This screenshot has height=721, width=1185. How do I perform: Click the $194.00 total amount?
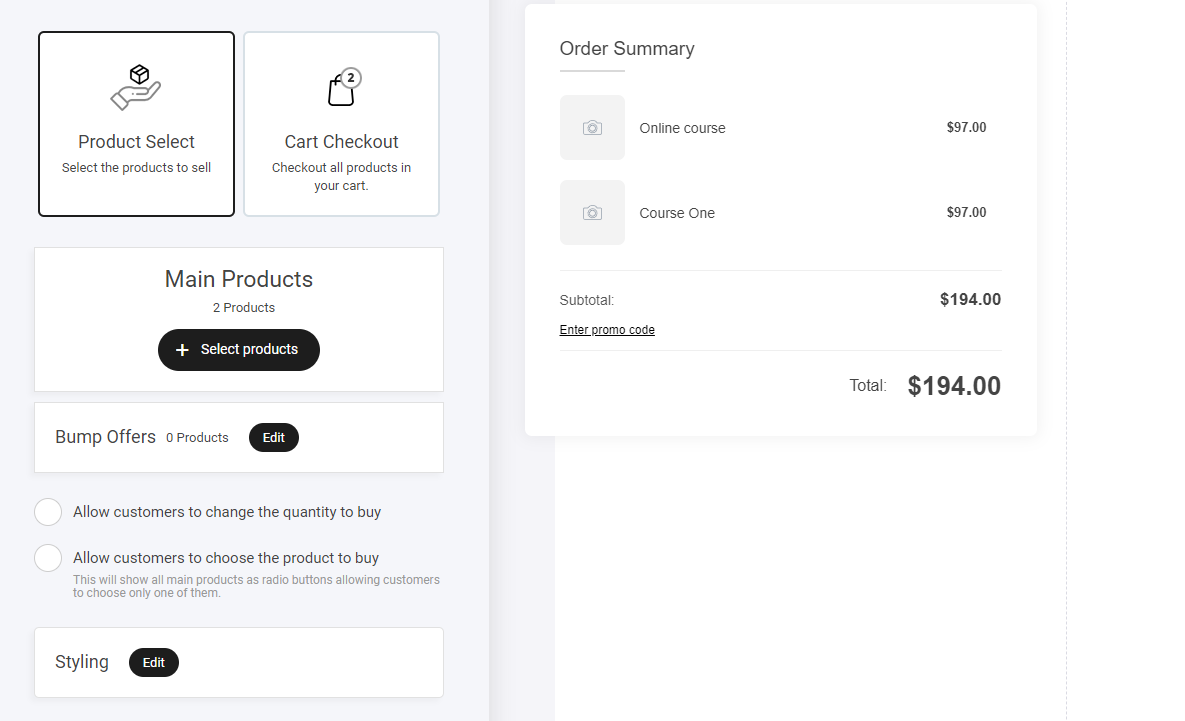click(953, 386)
